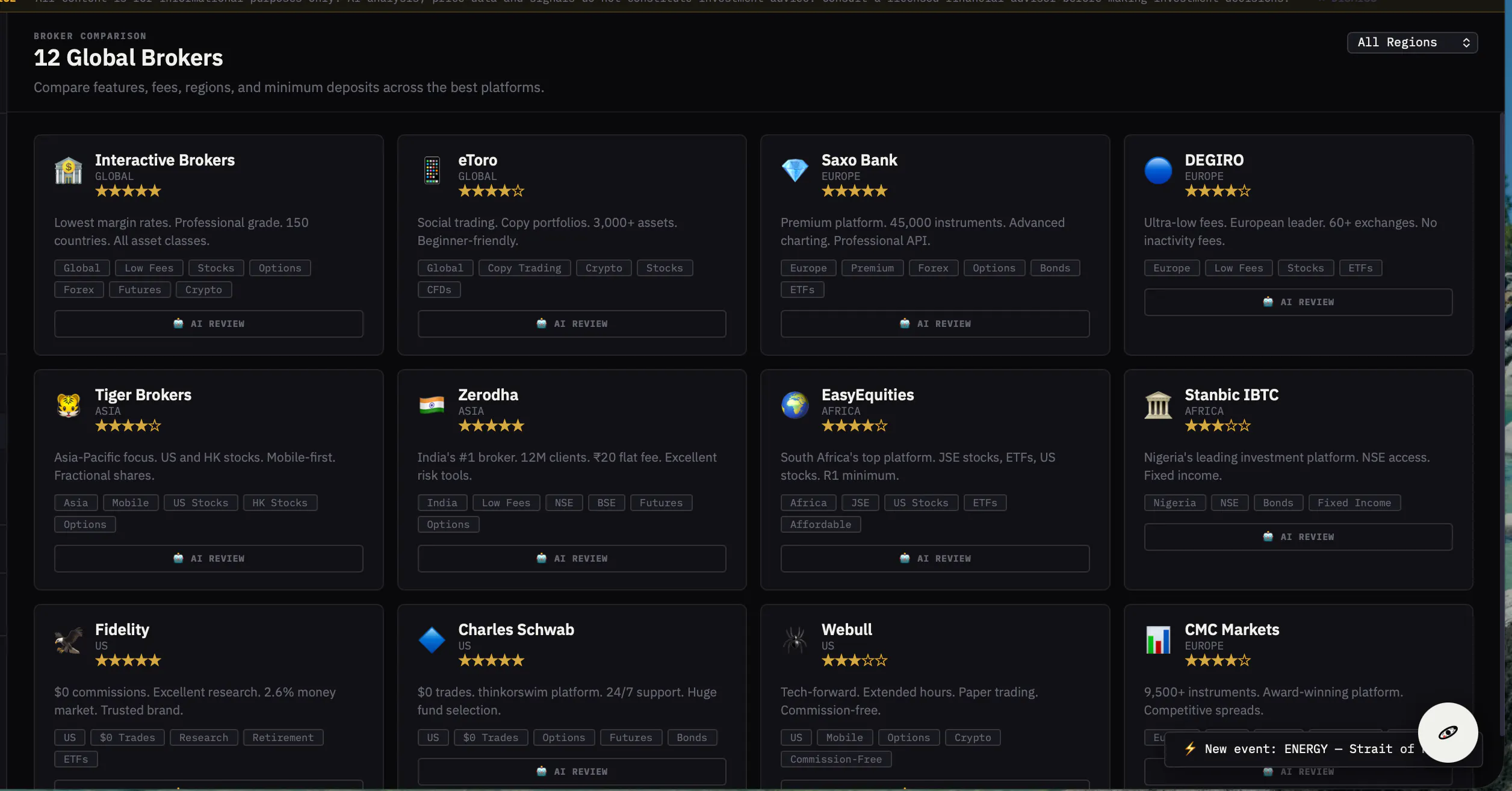Select the Nigeria tag on Stanbic IBTC
The width and height of the screenshot is (1512, 791).
coord(1175,503)
